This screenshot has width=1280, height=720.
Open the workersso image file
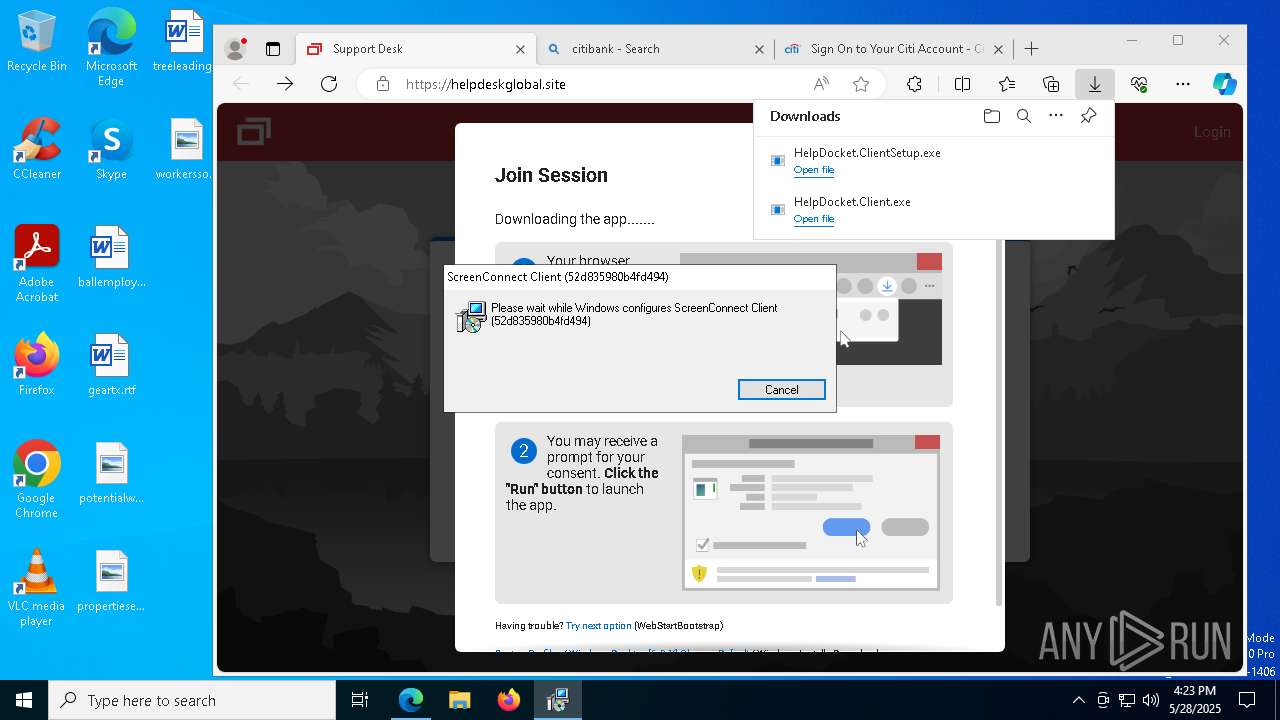(x=184, y=150)
